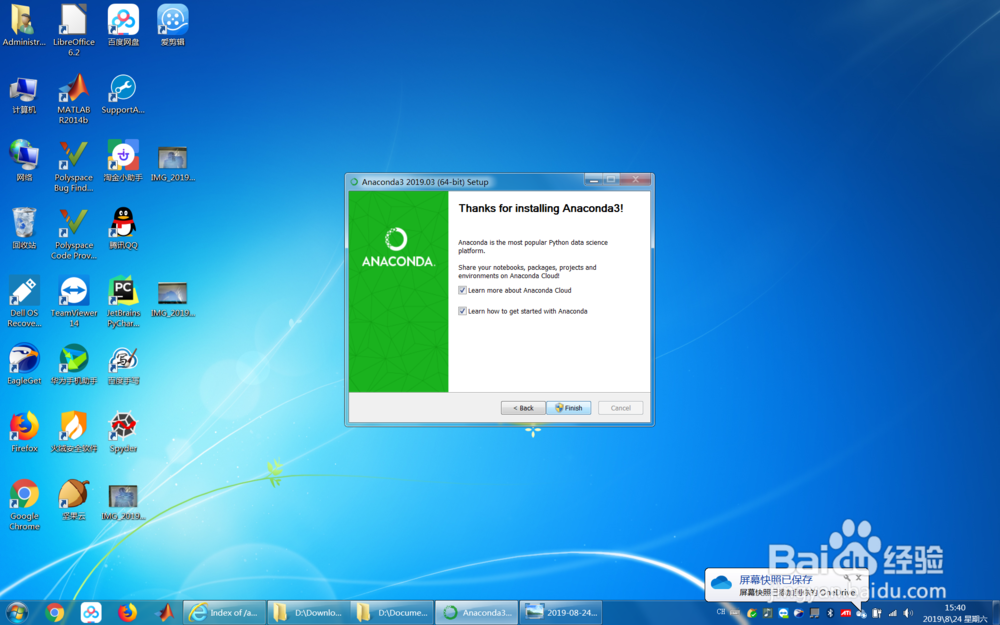1000x625 pixels.
Task: Open MATLAB pinned on the taskbar
Action: tap(164, 613)
